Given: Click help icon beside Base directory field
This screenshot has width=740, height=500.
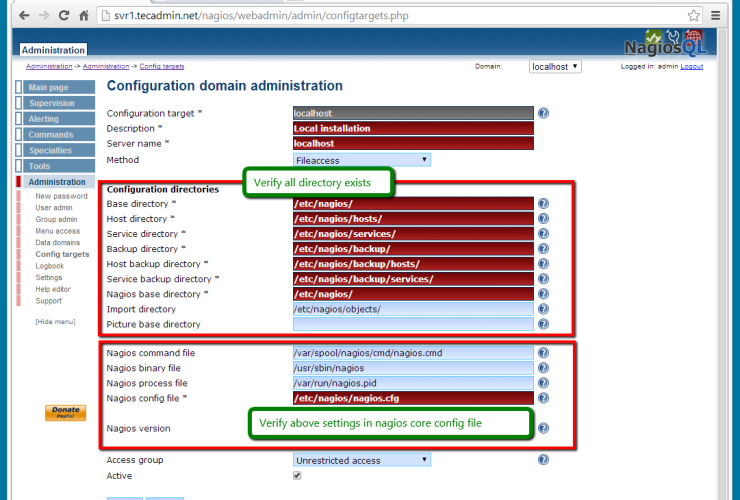Looking at the screenshot, I should tap(544, 204).
